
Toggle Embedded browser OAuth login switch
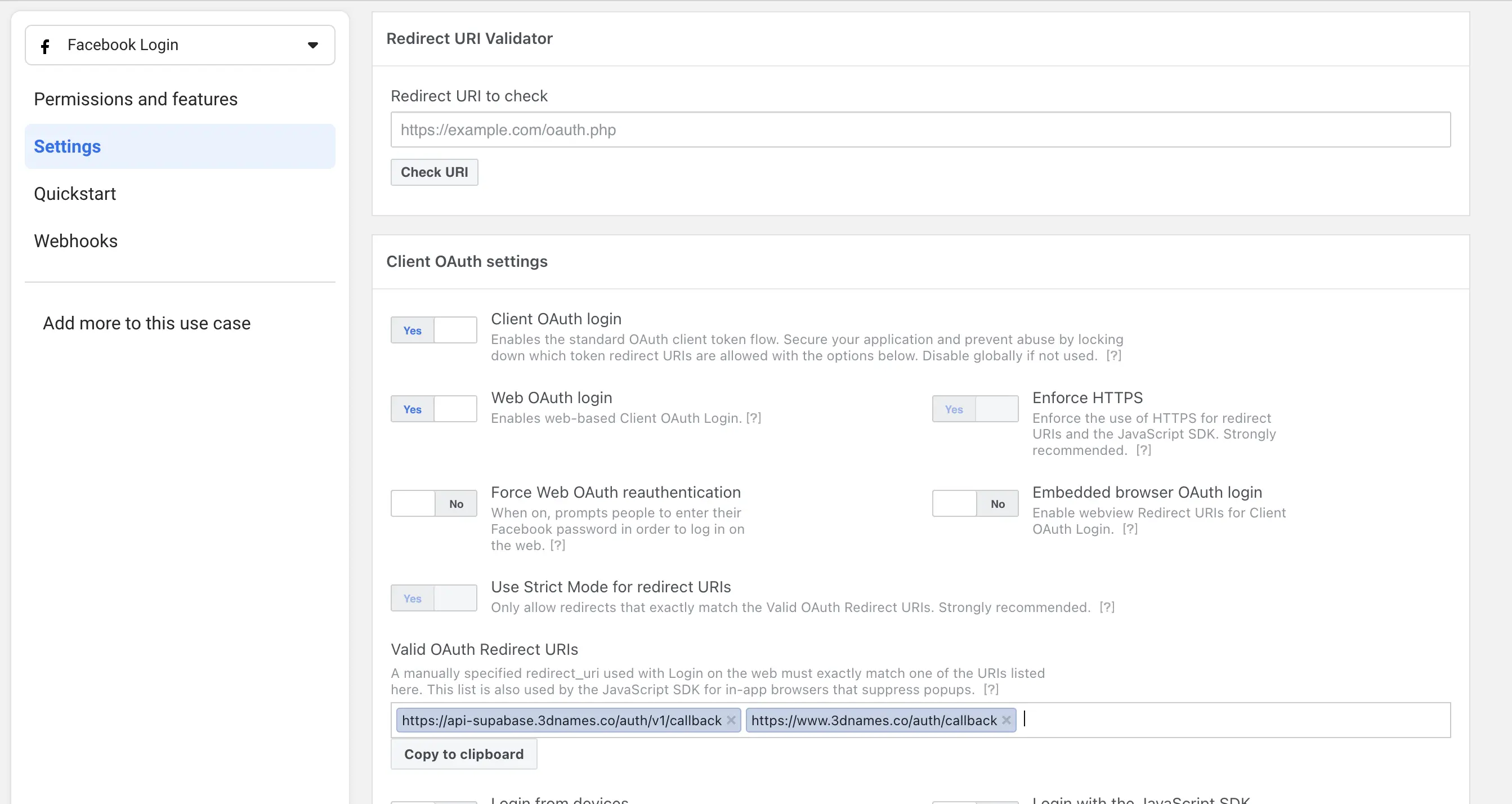[x=975, y=503]
